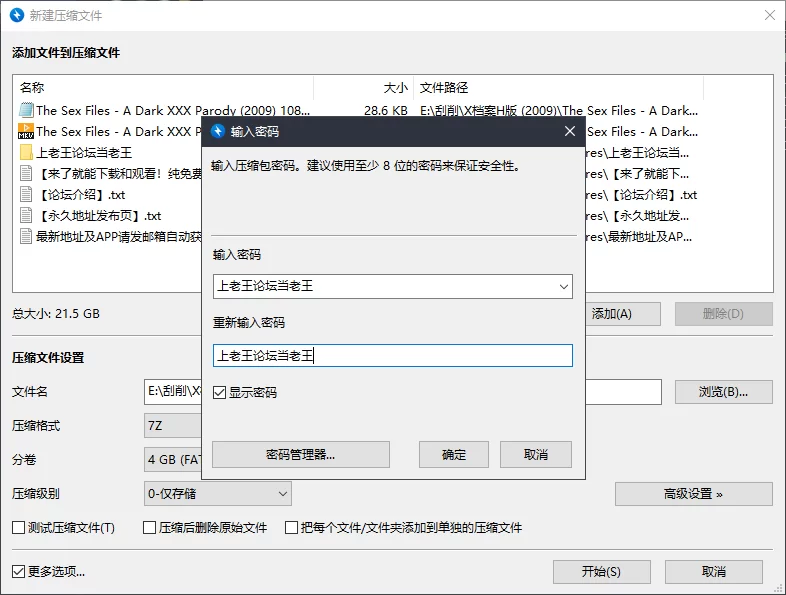Select the 最新地址及APP text file icon
The width and height of the screenshot is (786, 595).
pos(26,237)
